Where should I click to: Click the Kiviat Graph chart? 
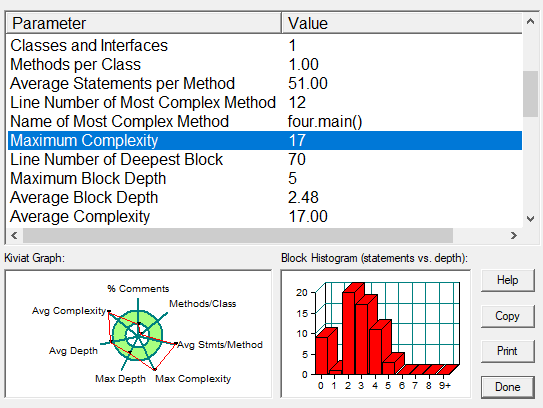139,334
